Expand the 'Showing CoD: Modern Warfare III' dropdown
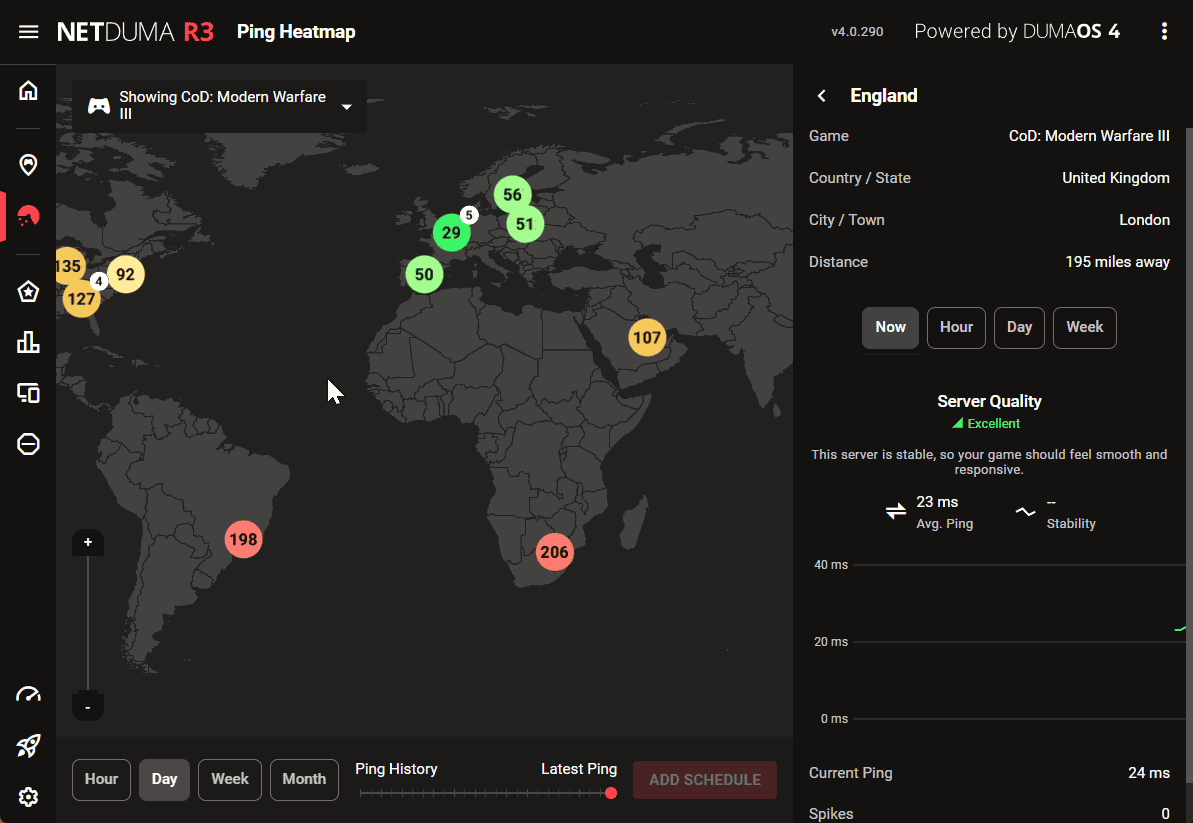This screenshot has width=1193, height=823. click(x=346, y=107)
